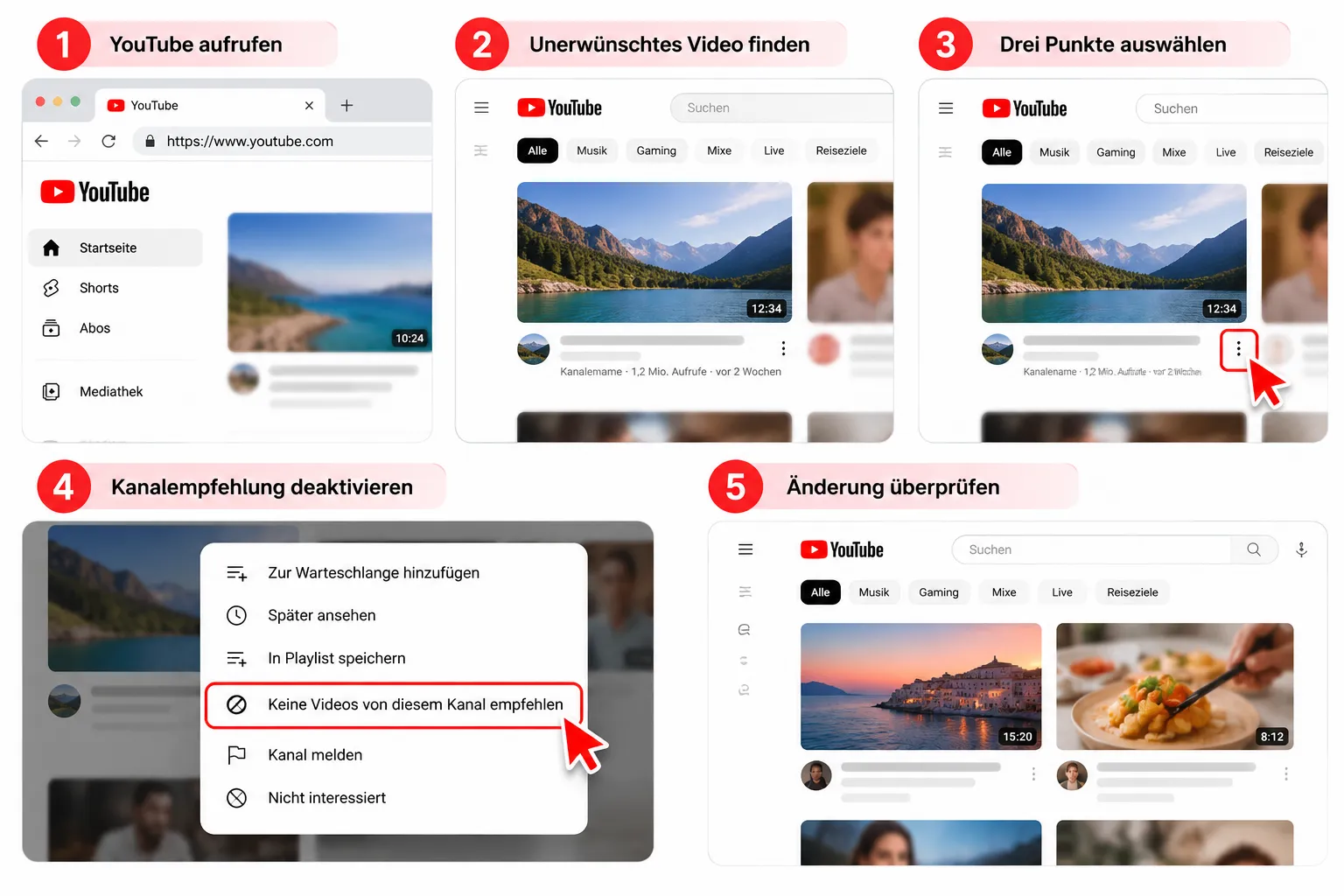Select Keine Videos von diesem Kanal empfehlen

tap(394, 704)
